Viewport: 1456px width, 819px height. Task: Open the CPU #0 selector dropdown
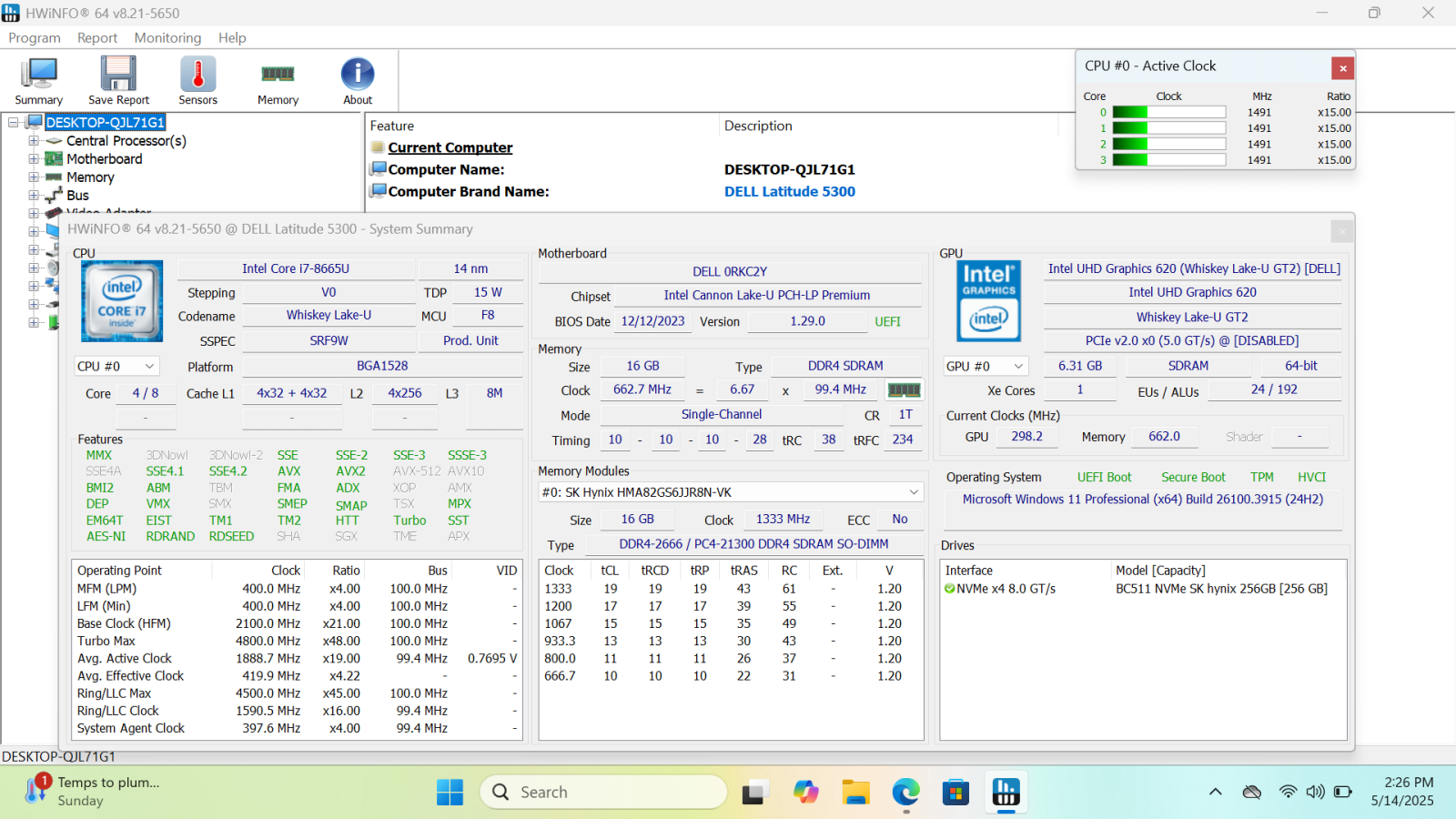[116, 367]
